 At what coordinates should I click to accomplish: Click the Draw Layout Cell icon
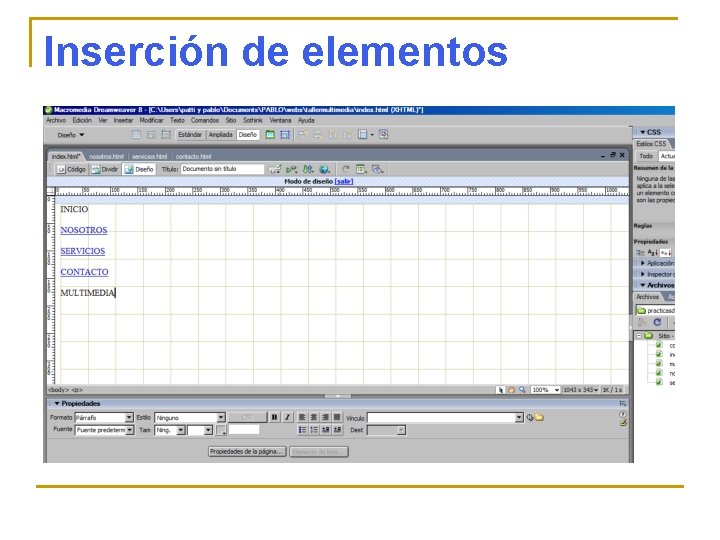pyautogui.click(x=285, y=135)
